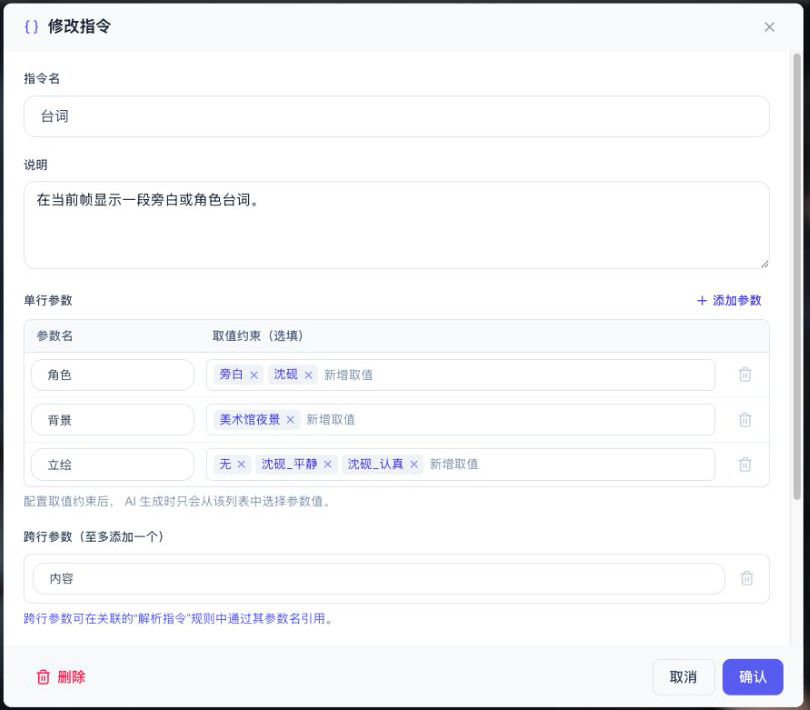
Task: Click the 配置取值约束后 helper text
Action: (177, 501)
